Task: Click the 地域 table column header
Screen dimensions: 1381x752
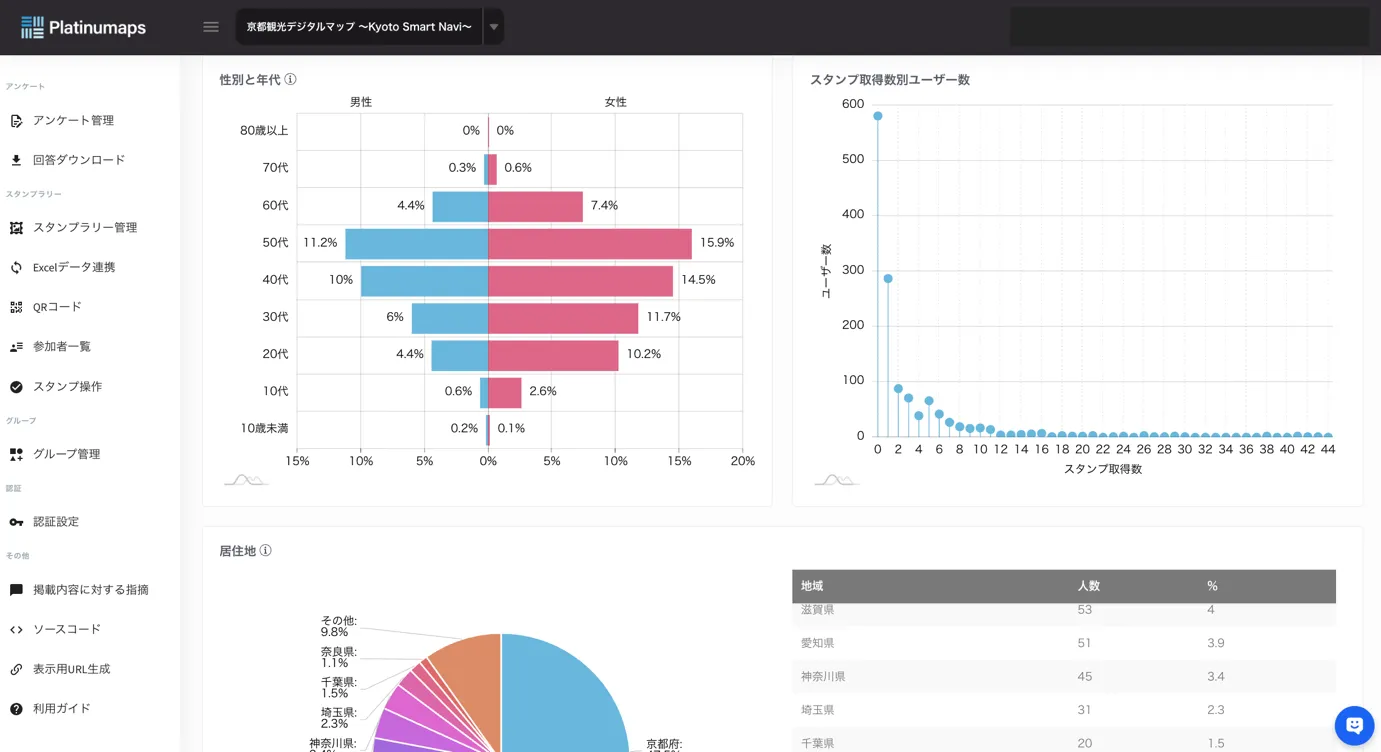Action: click(x=812, y=586)
